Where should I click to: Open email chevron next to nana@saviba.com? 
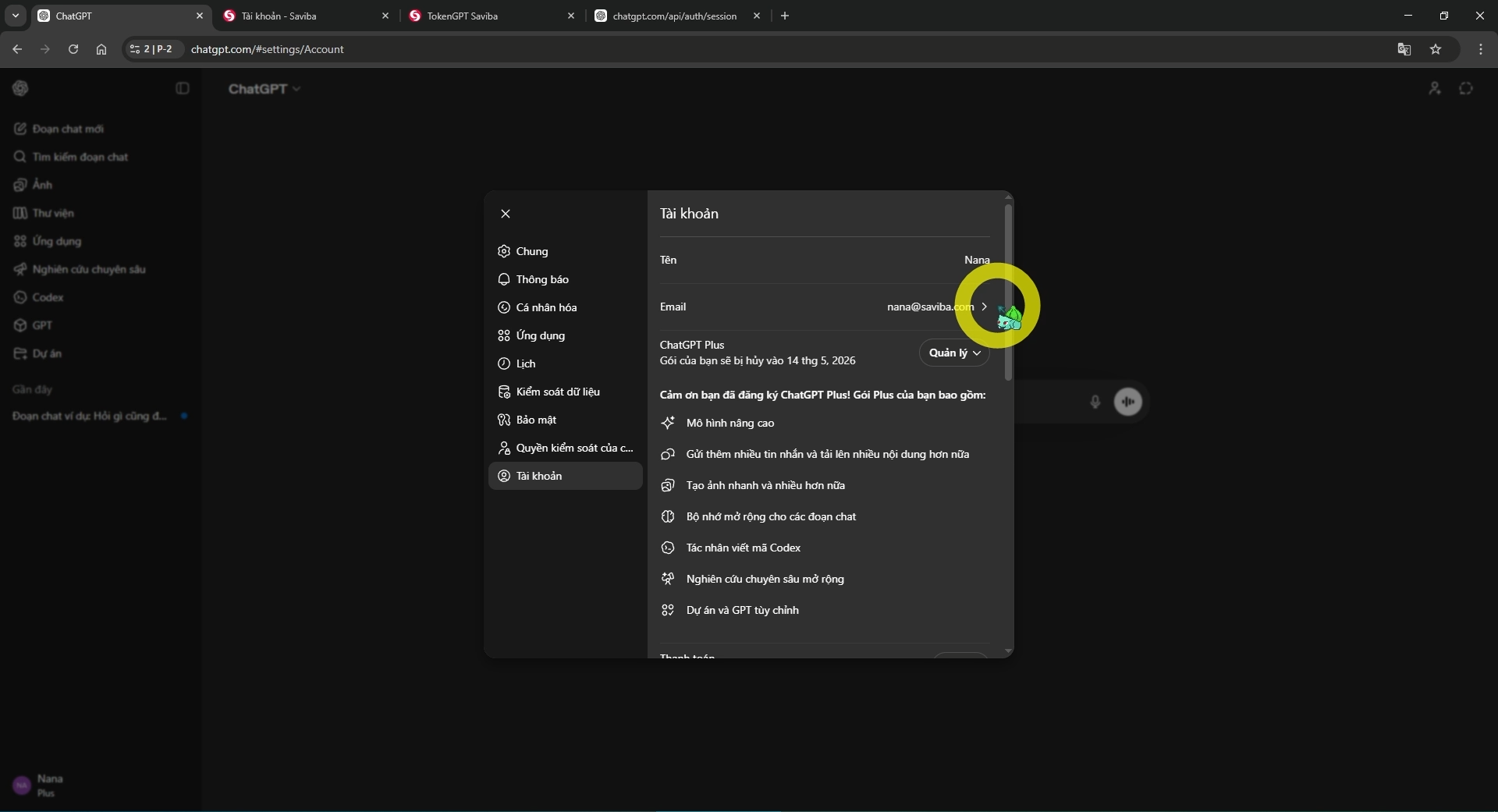(x=985, y=307)
